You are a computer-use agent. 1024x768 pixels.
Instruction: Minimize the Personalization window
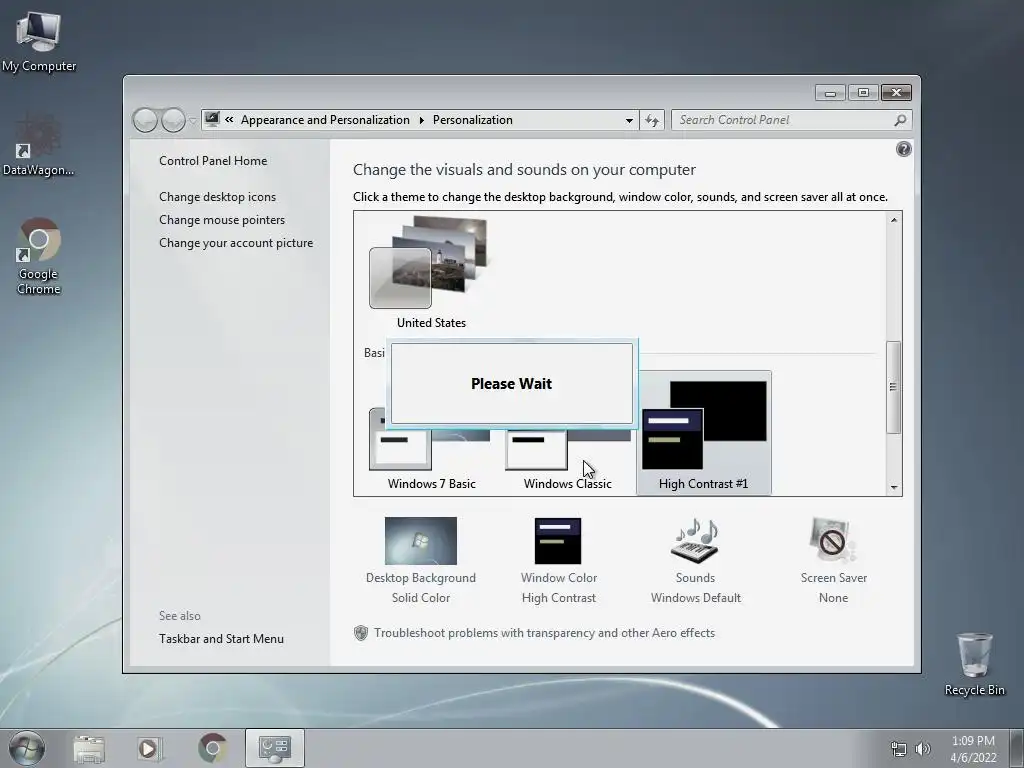point(830,93)
